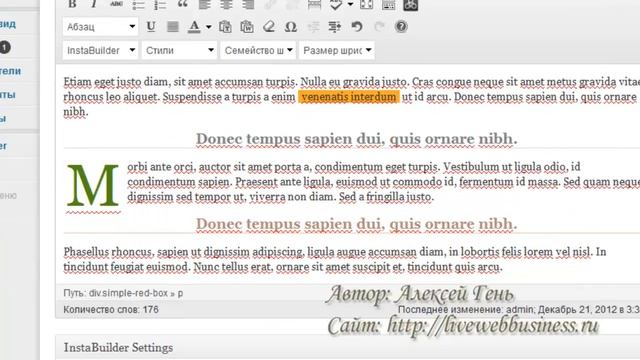Align text to the right
The height and width of the screenshot is (360, 640).
[248, 4]
